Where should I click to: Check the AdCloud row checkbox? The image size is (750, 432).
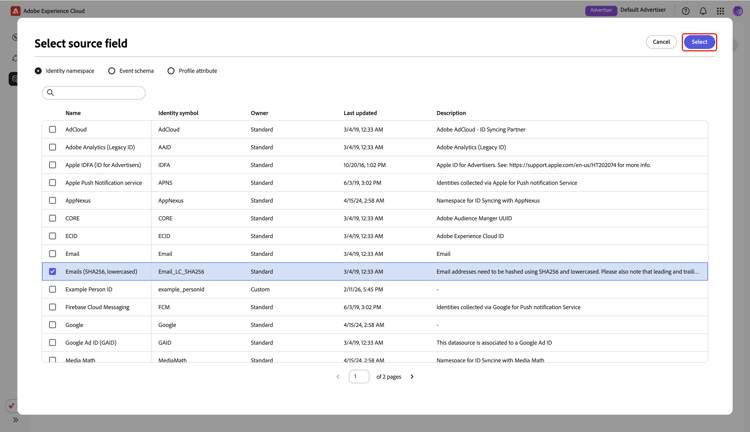53,129
